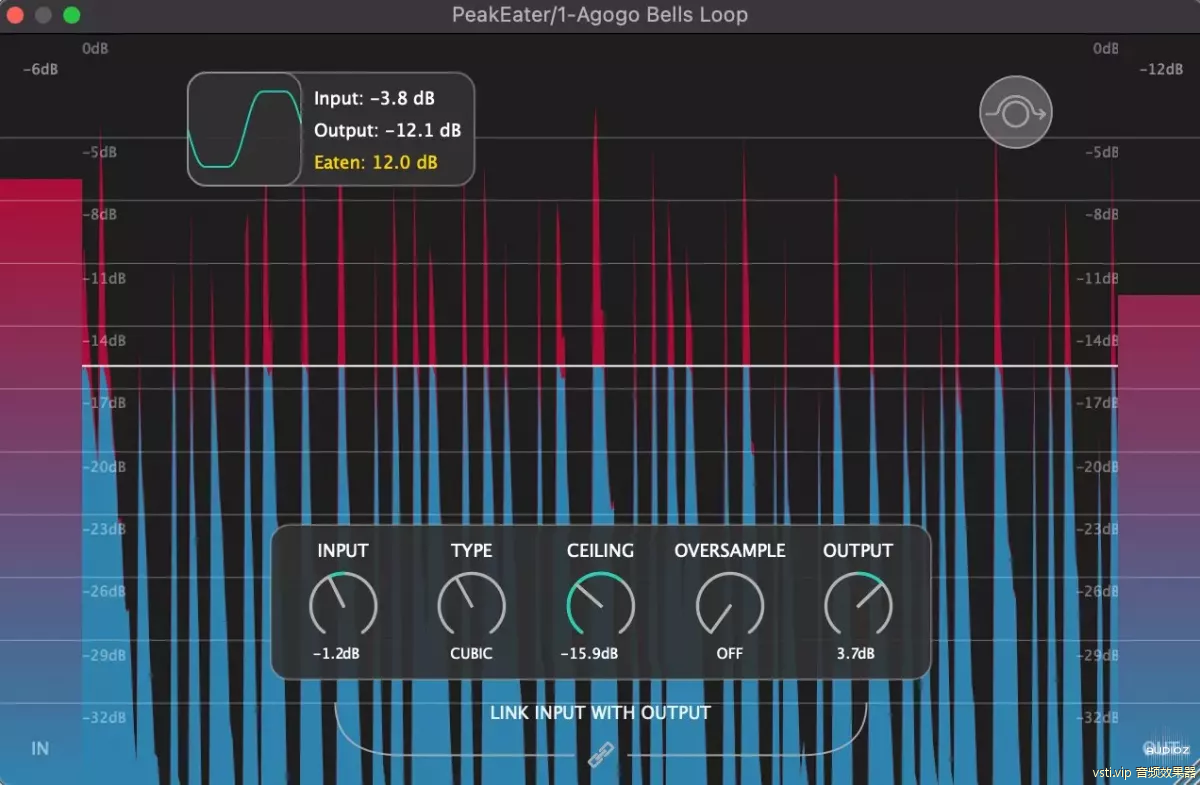
Task: Click the Input -3.8 dB readout
Action: click(374, 98)
